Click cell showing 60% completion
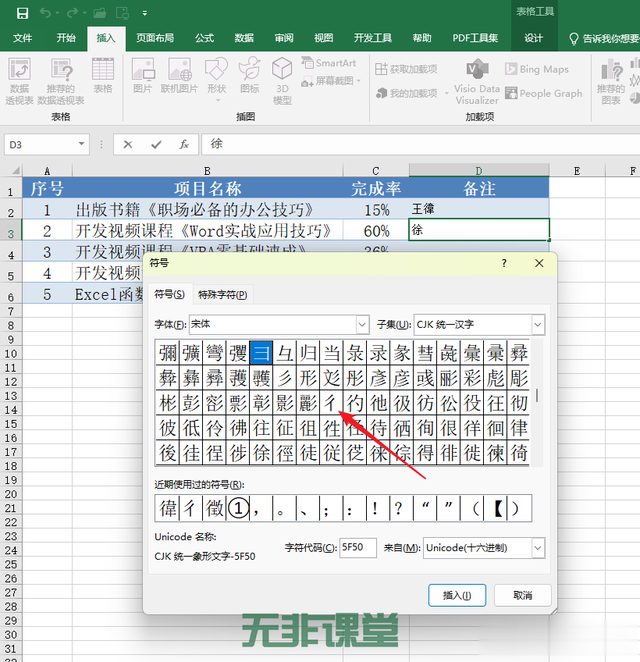Screen dimensions: 640x662 pyautogui.click(x=376, y=231)
